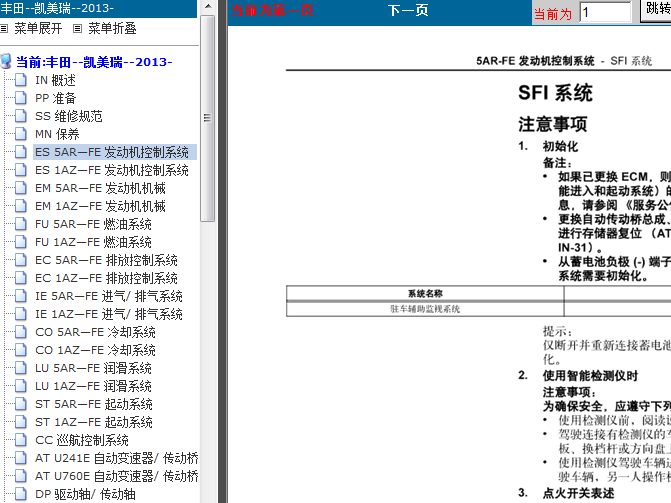Open LU 5AR—FE 润滑系统 chapter
Viewport: 671px width, 503px height.
coord(93,368)
